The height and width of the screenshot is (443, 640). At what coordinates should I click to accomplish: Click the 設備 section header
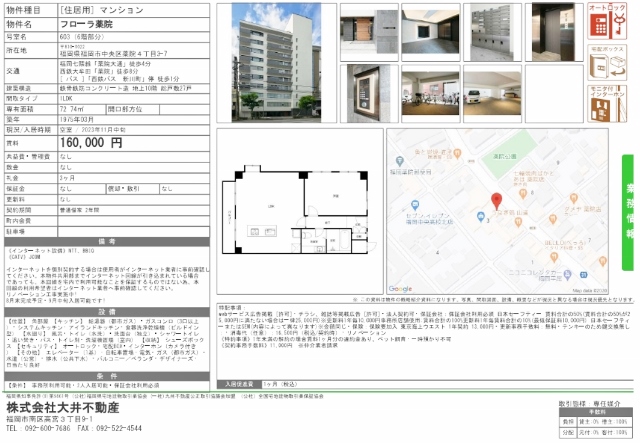107,312
